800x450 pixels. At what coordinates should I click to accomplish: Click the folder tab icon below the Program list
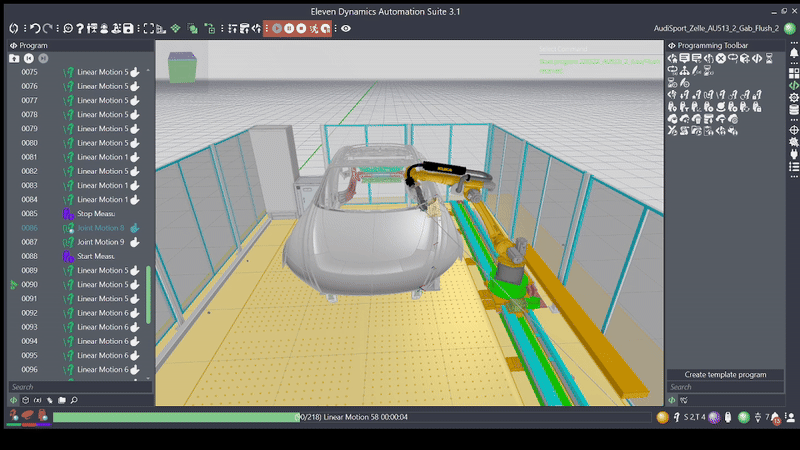point(62,401)
